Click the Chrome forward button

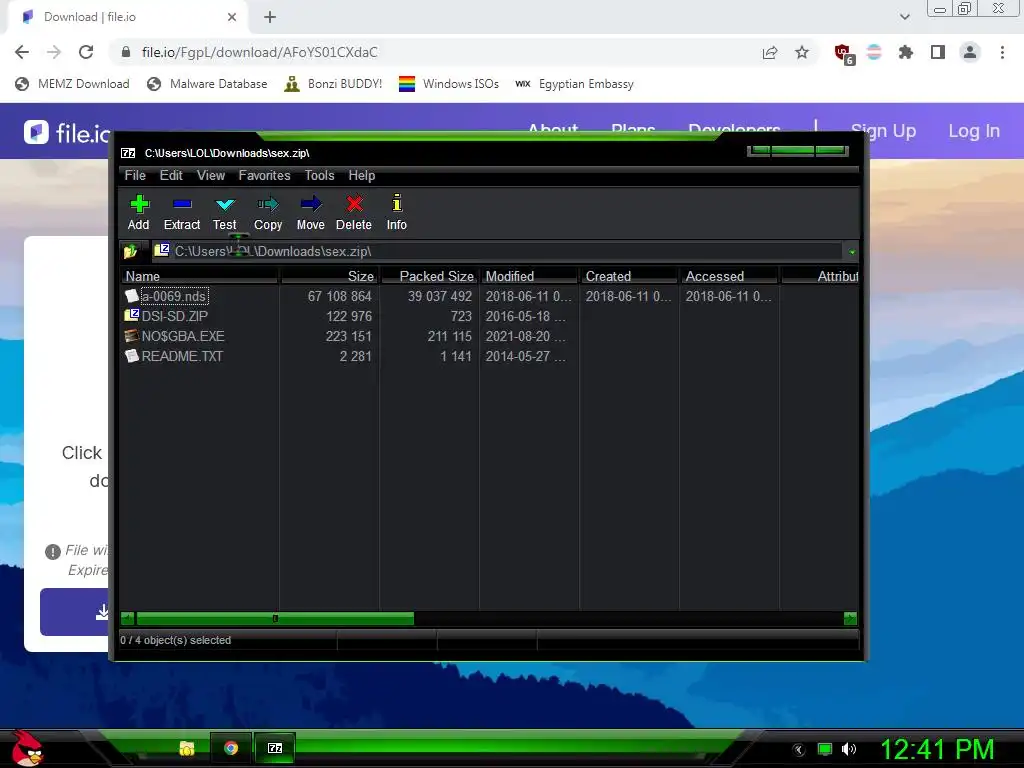[x=54, y=52]
